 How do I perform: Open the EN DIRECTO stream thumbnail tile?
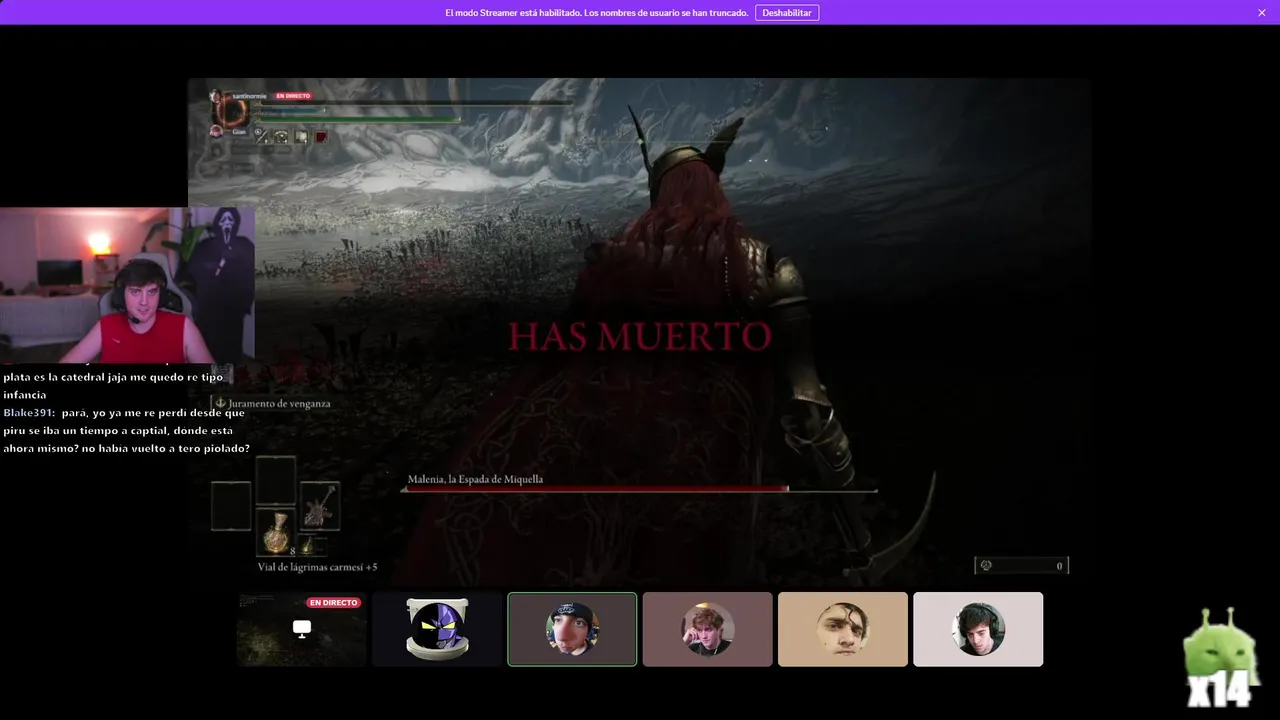(302, 629)
